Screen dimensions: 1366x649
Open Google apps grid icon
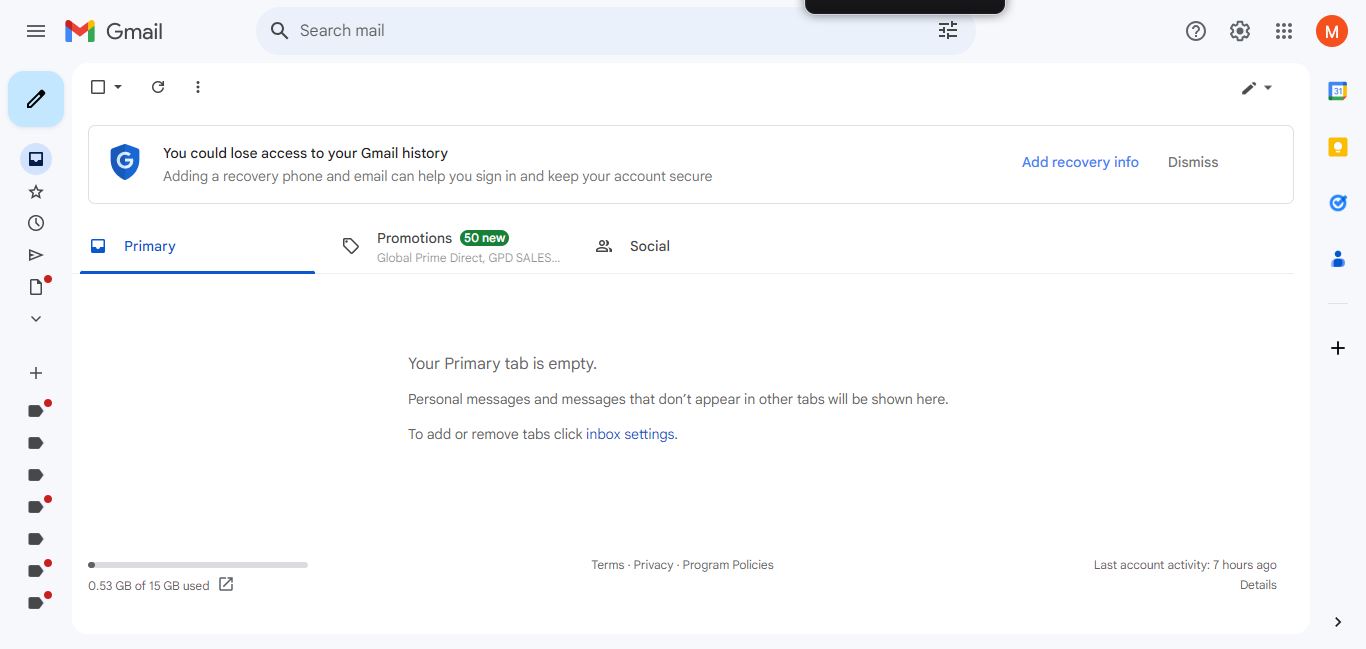click(1284, 31)
